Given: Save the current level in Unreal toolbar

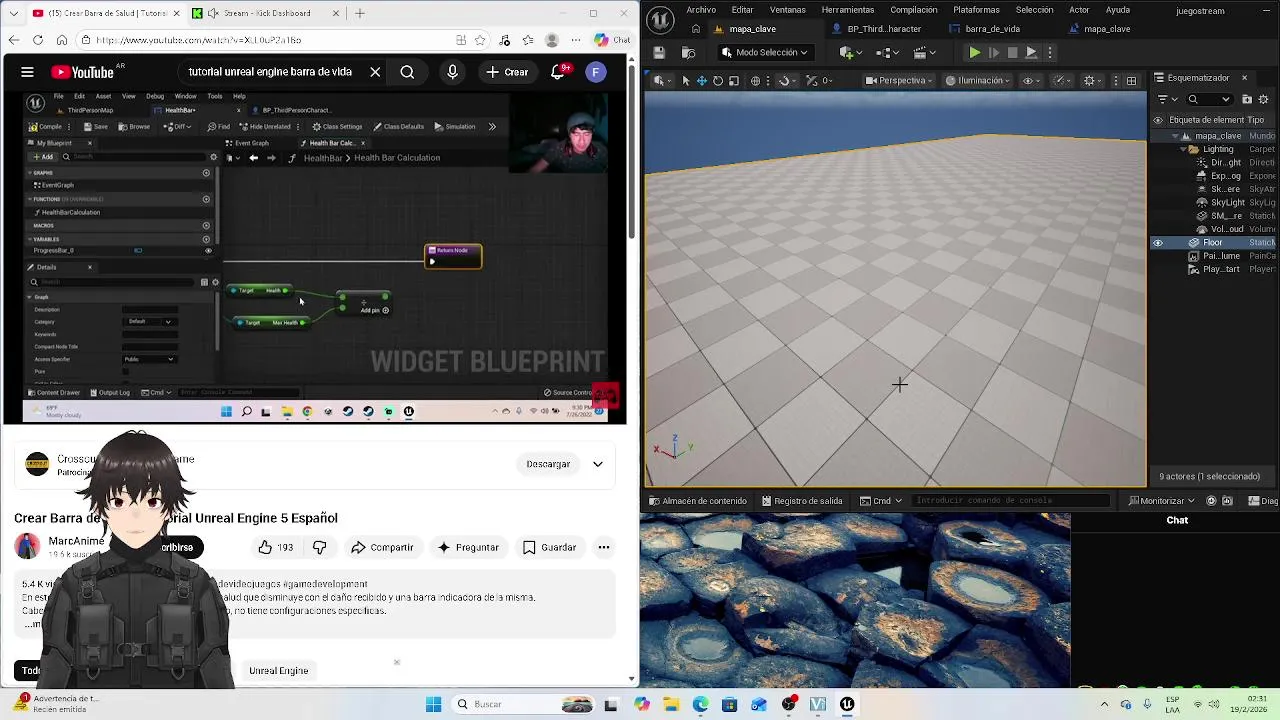Looking at the screenshot, I should click(x=659, y=52).
